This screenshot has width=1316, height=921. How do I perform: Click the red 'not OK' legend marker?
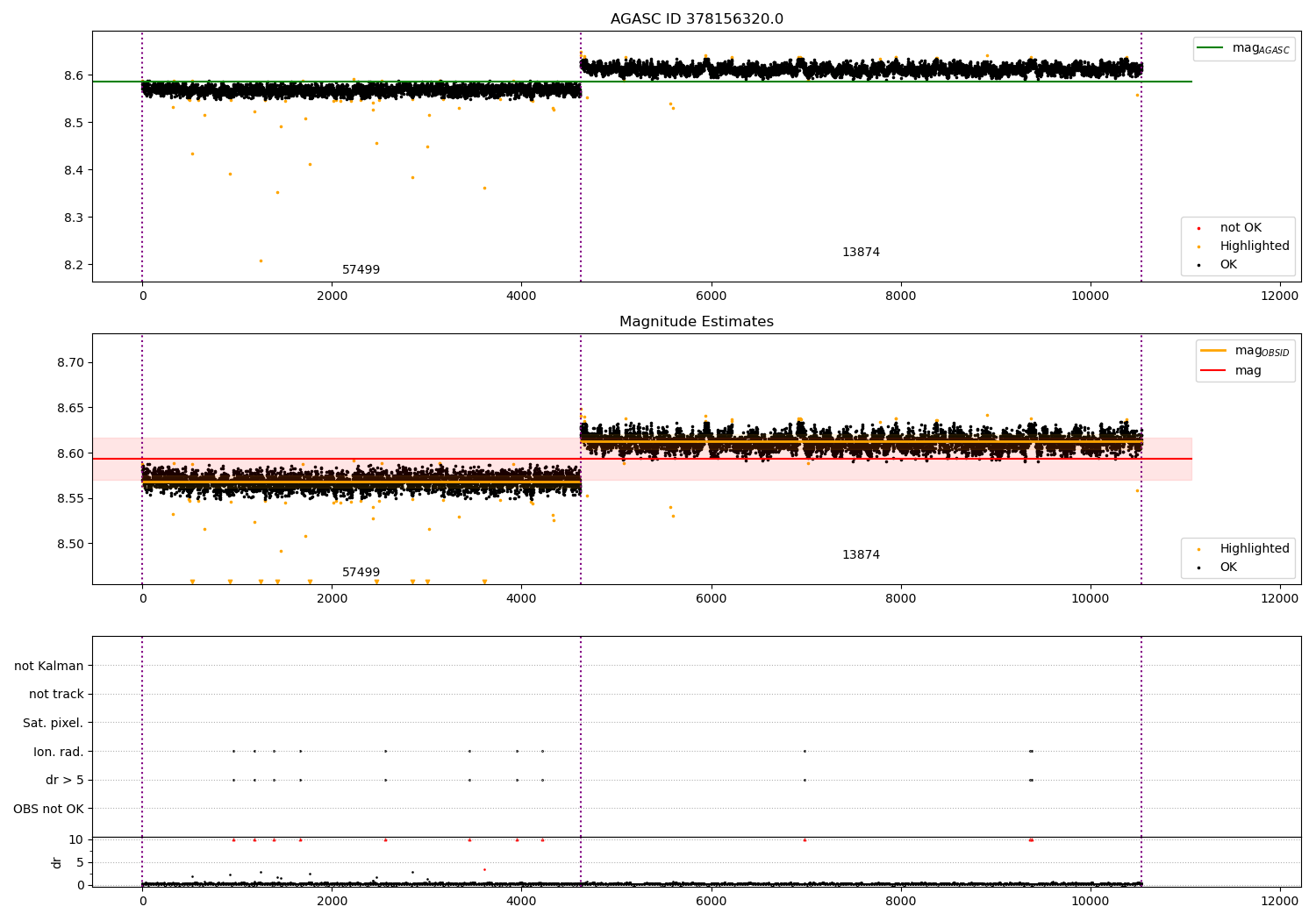1198,228
